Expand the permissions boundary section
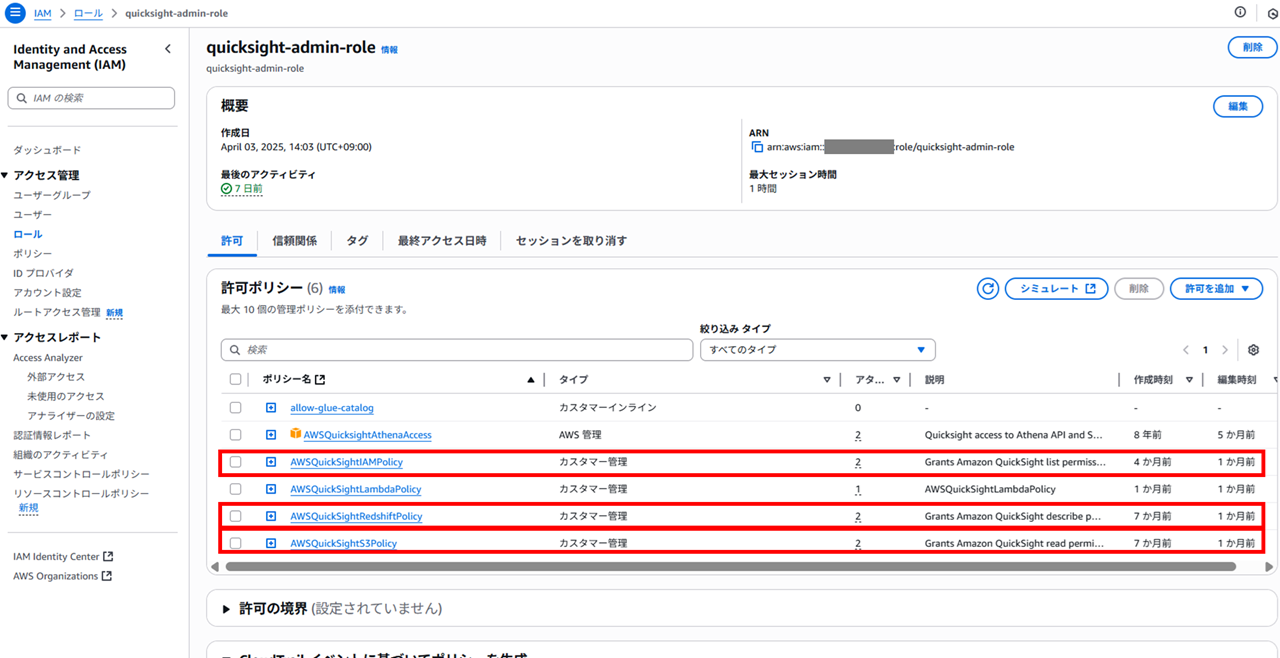Screen dimensions: 1280x658 tap(226, 608)
